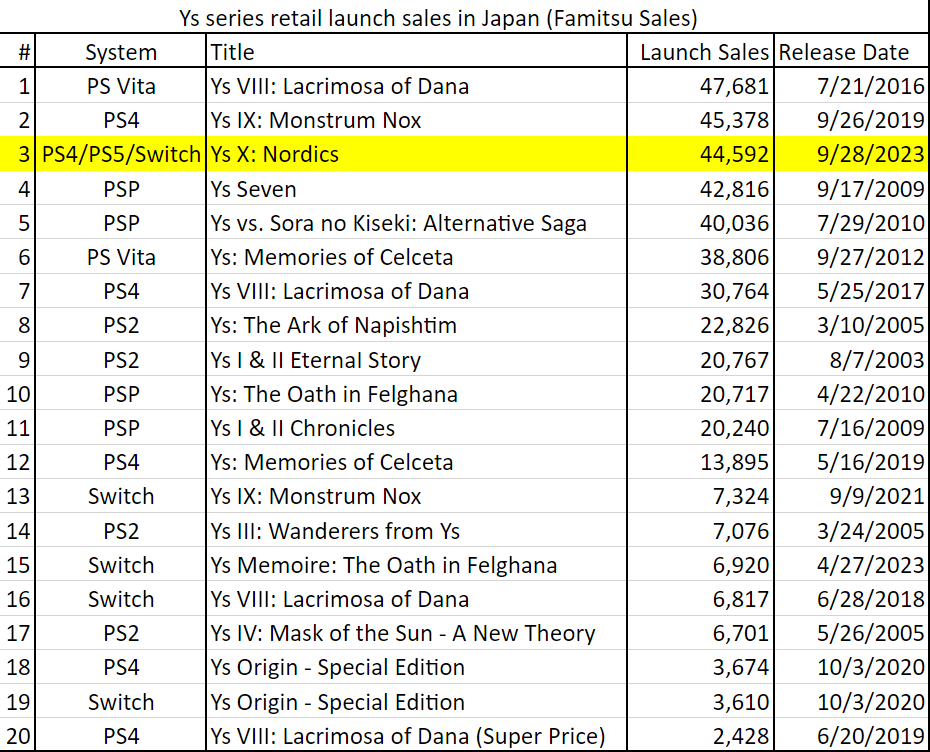The image size is (930, 752).
Task: Select launch sales value 38,806
Action: [734, 257]
